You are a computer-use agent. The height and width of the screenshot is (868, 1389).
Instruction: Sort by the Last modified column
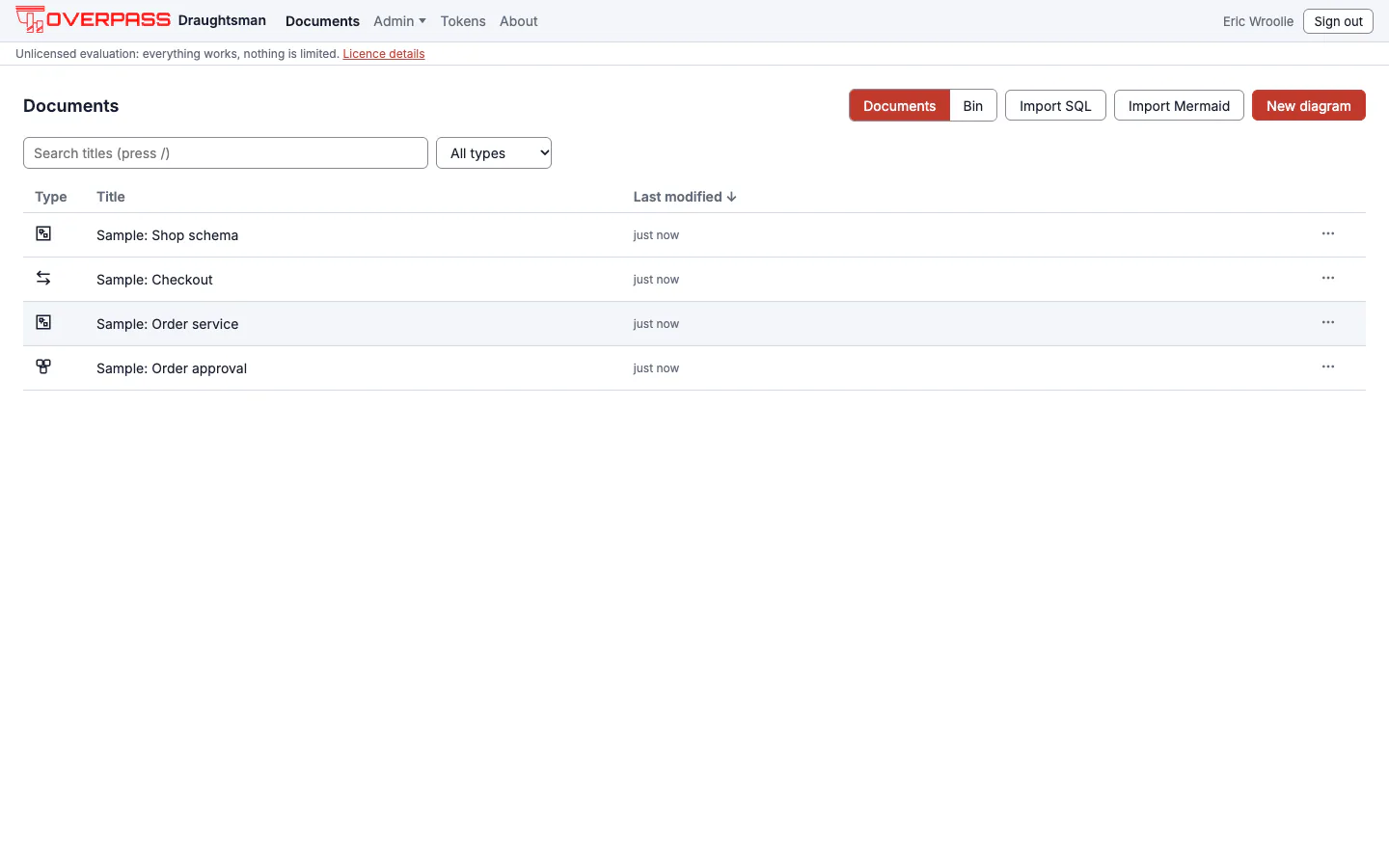click(685, 197)
